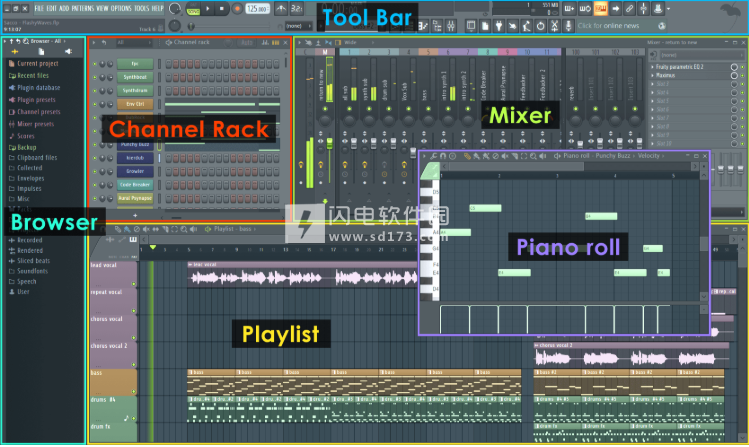
Task: Click the one-click audio recording microphone icon
Action: point(568,26)
